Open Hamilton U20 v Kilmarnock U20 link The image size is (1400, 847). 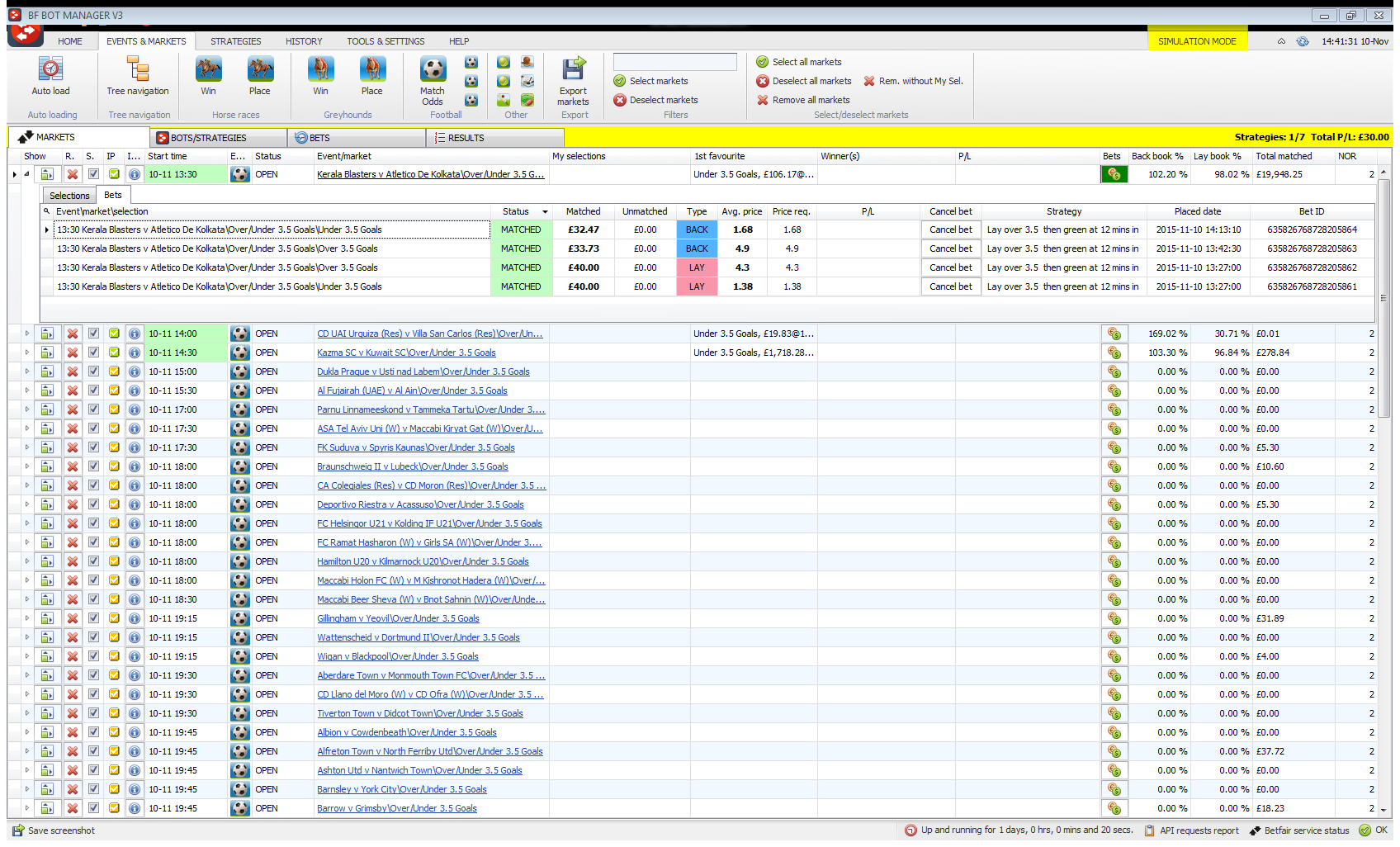423,561
